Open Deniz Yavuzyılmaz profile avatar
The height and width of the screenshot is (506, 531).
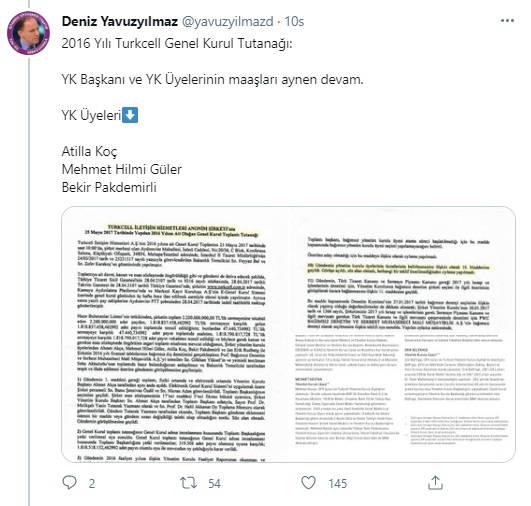tap(28, 33)
